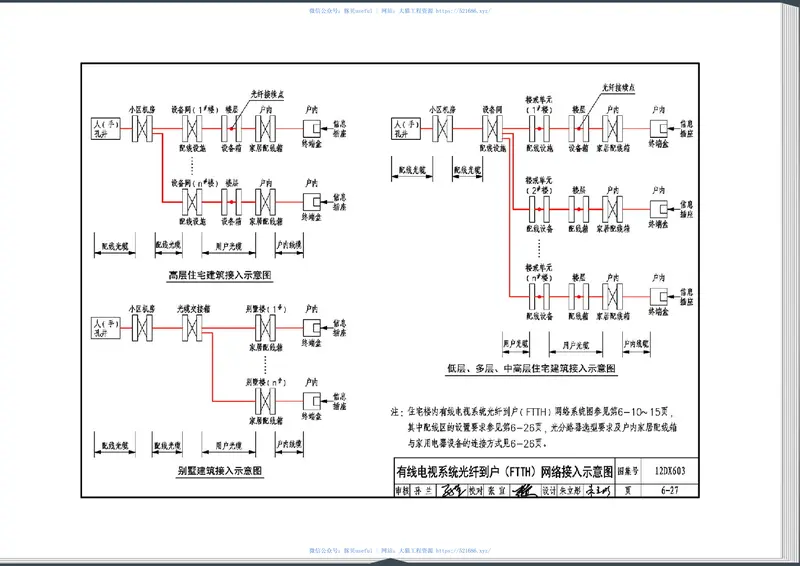
Task: Select the 别墅楼(1#) distribution box symbol
Action: (x=266, y=326)
